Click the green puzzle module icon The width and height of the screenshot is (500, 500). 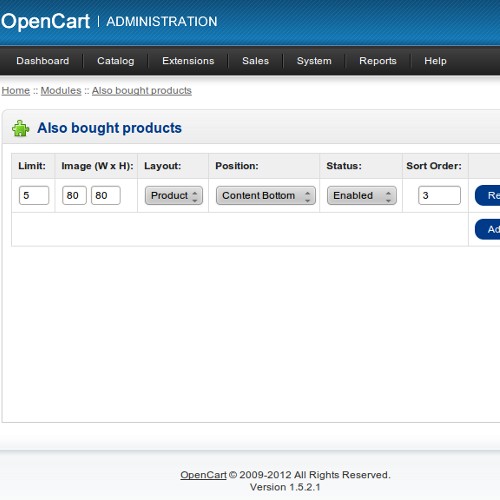tap(21, 128)
